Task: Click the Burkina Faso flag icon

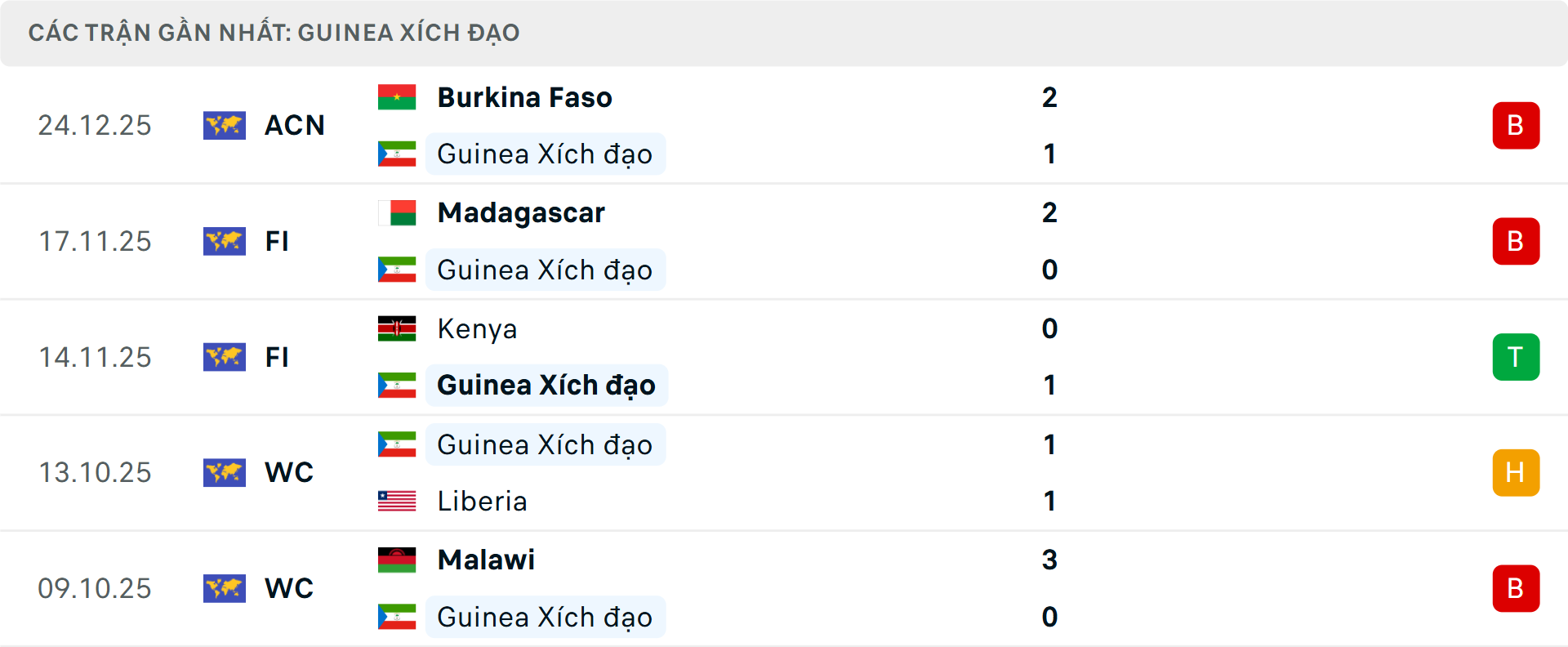Action: click(397, 97)
